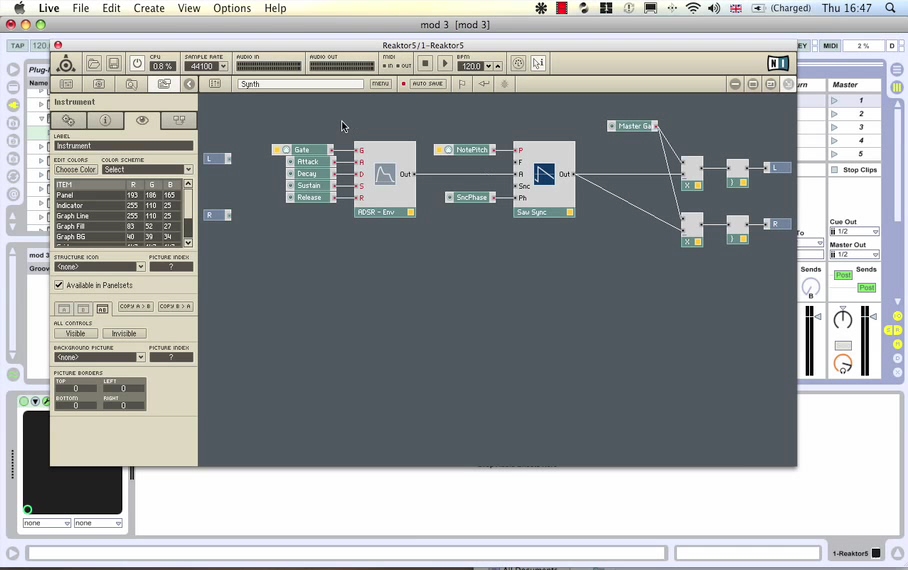Image resolution: width=908 pixels, height=570 pixels.
Task: Check the Stop Clips box in Live
Action: point(834,170)
